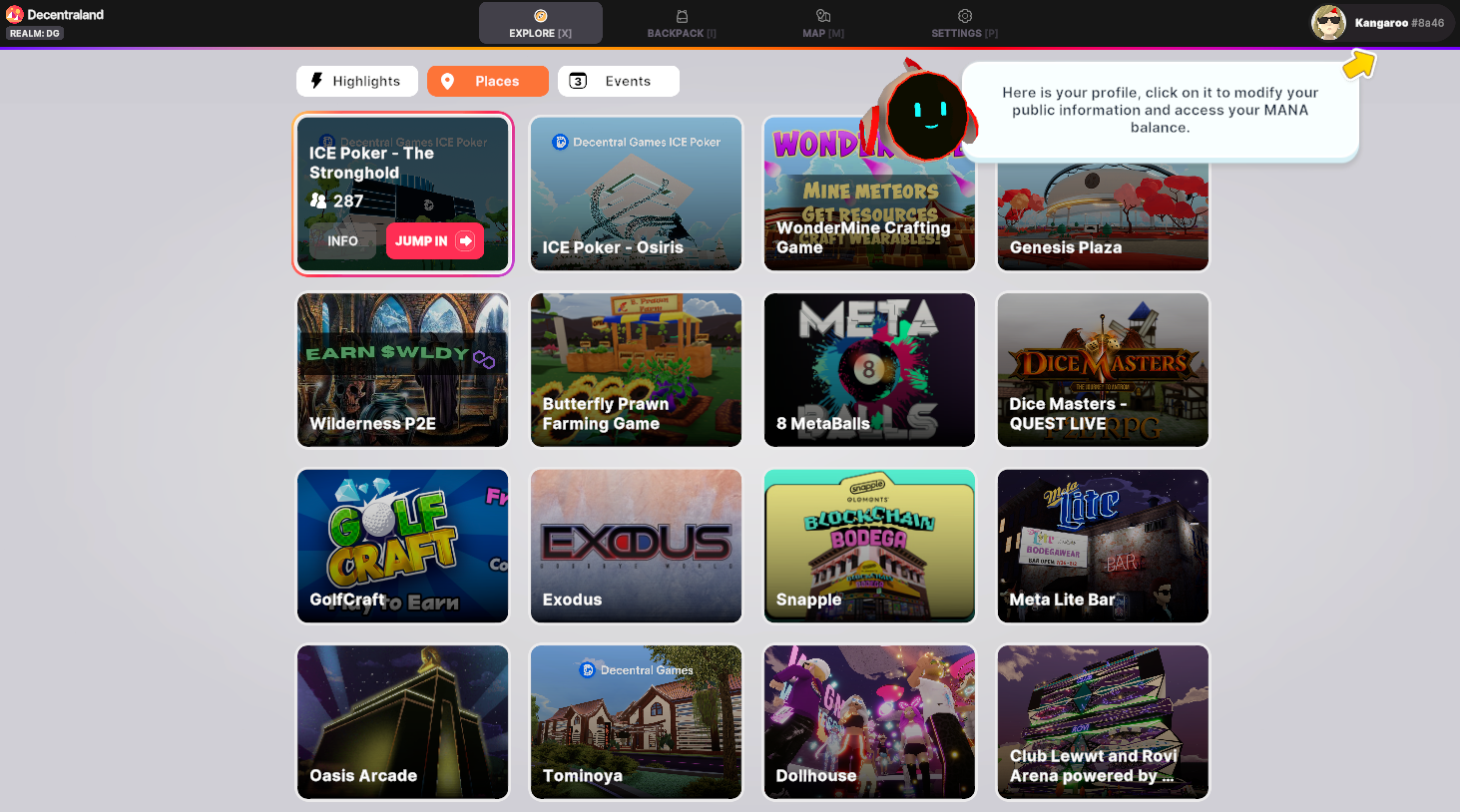
Task: Click the players count icon showing 287
Action: (318, 201)
